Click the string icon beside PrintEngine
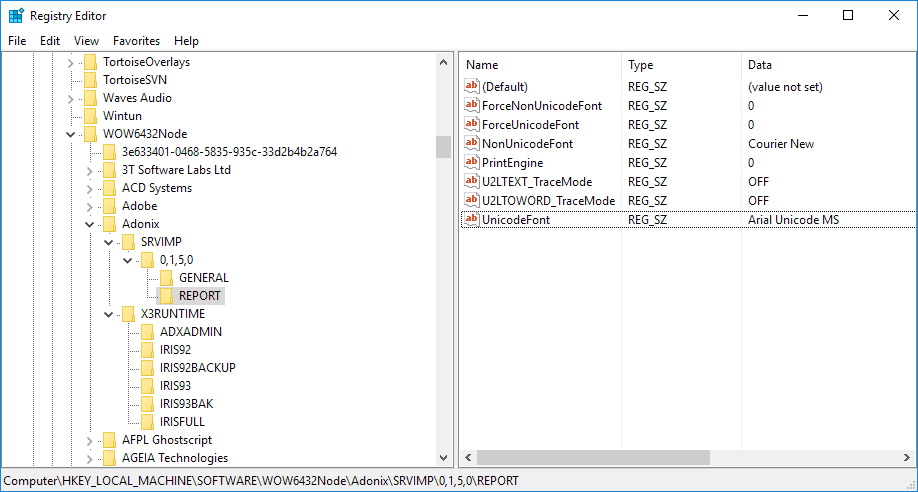 [x=471, y=162]
